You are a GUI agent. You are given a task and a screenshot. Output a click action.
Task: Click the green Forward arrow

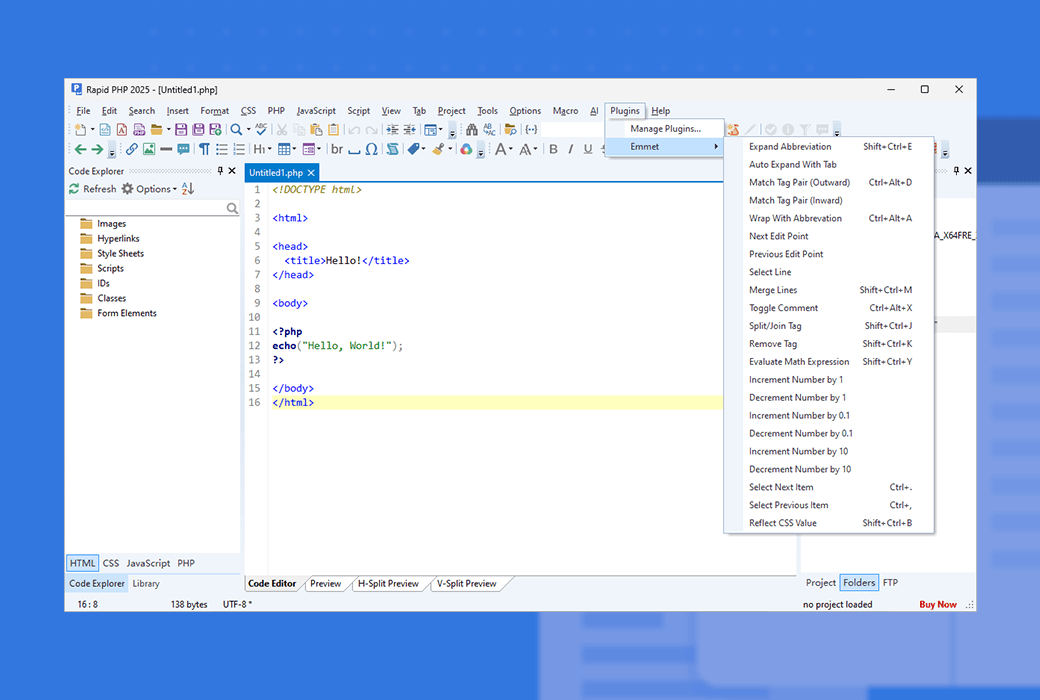(x=97, y=149)
